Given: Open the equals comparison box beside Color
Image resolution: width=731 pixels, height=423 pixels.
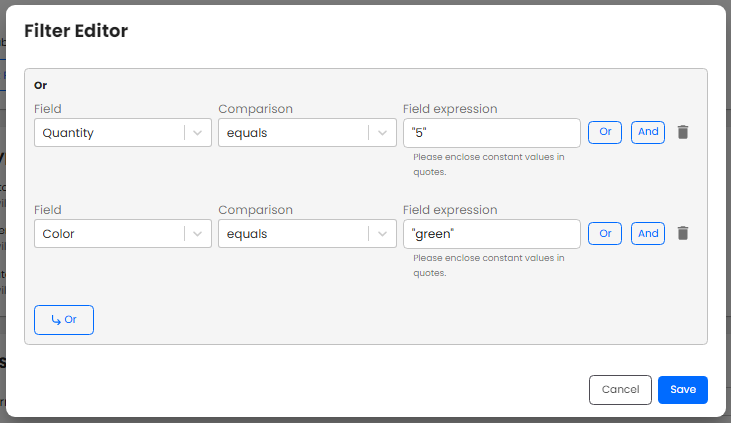Looking at the screenshot, I should (307, 234).
